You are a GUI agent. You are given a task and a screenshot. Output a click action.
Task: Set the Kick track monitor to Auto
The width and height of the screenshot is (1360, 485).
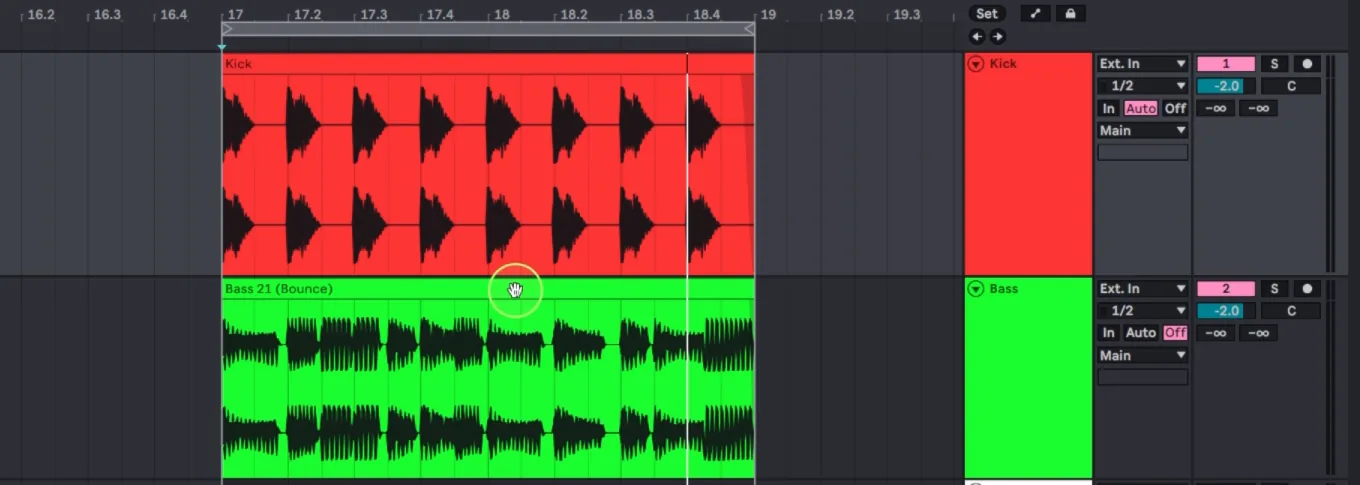tap(1140, 108)
